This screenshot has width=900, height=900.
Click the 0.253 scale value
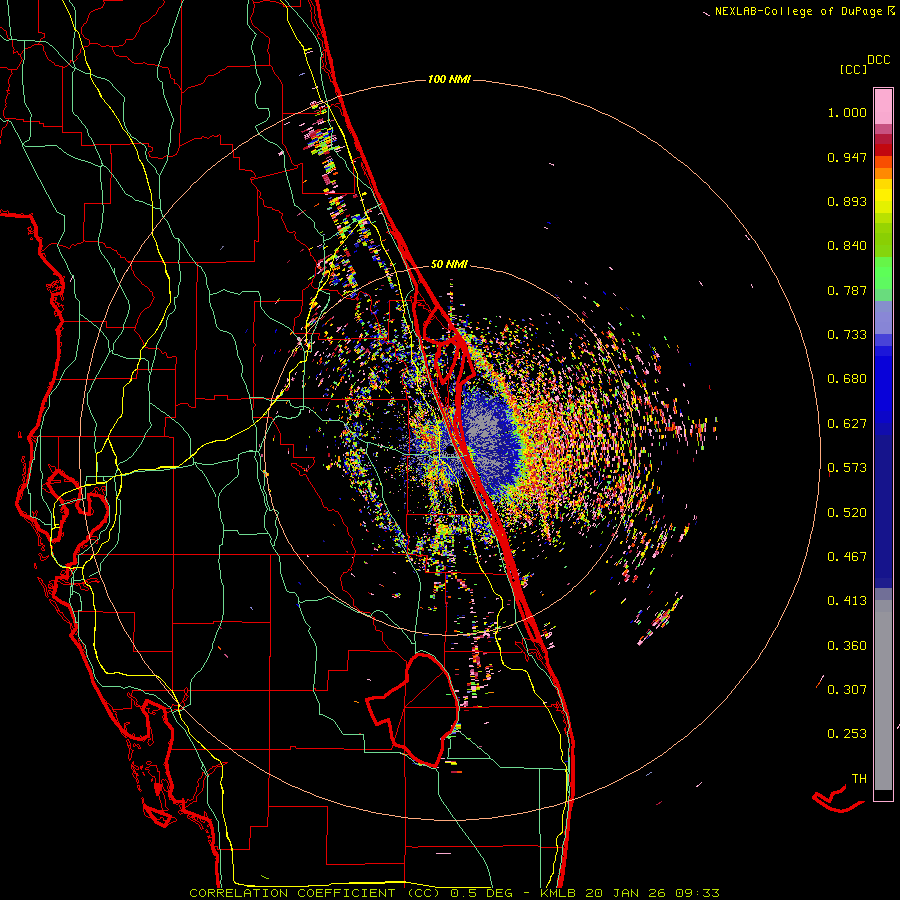[x=847, y=734]
